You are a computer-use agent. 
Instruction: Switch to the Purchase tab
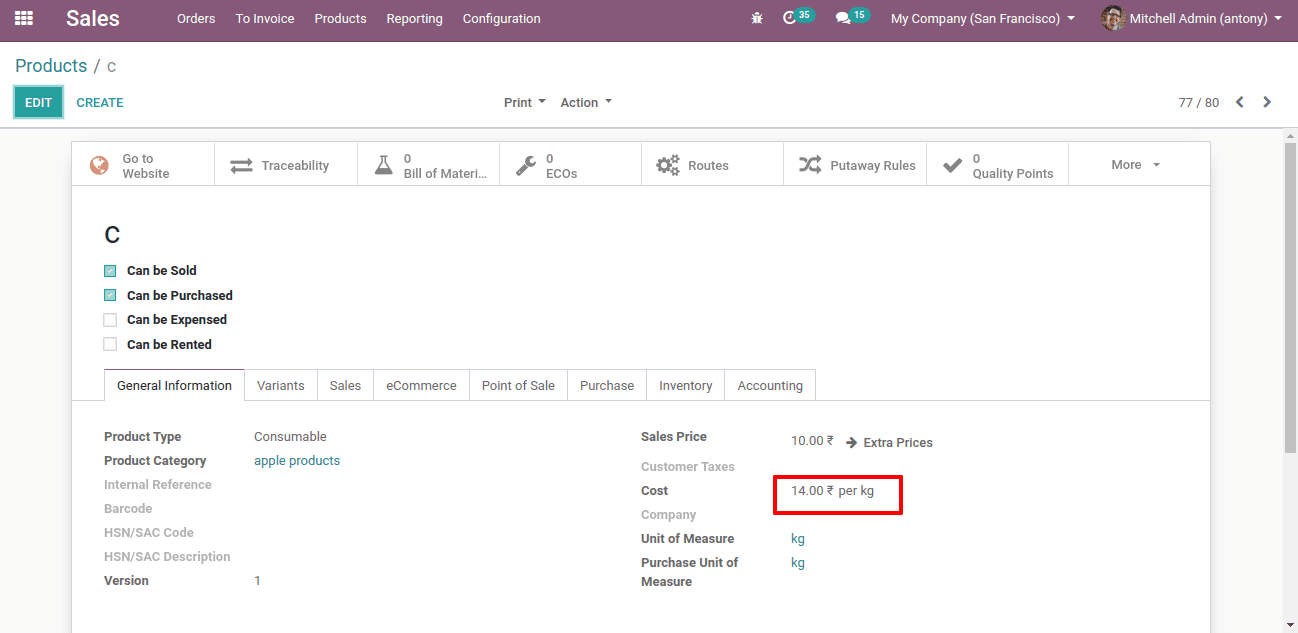(x=607, y=385)
